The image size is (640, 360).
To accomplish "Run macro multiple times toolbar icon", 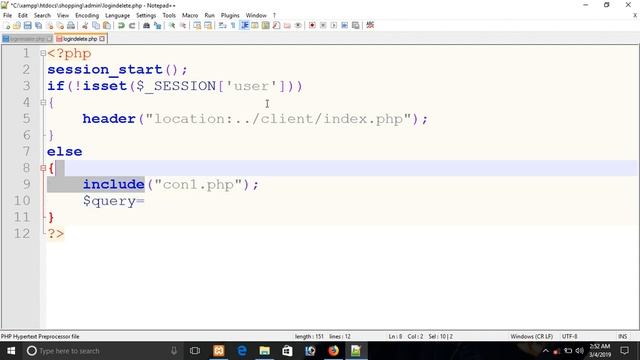I will [x=344, y=25].
